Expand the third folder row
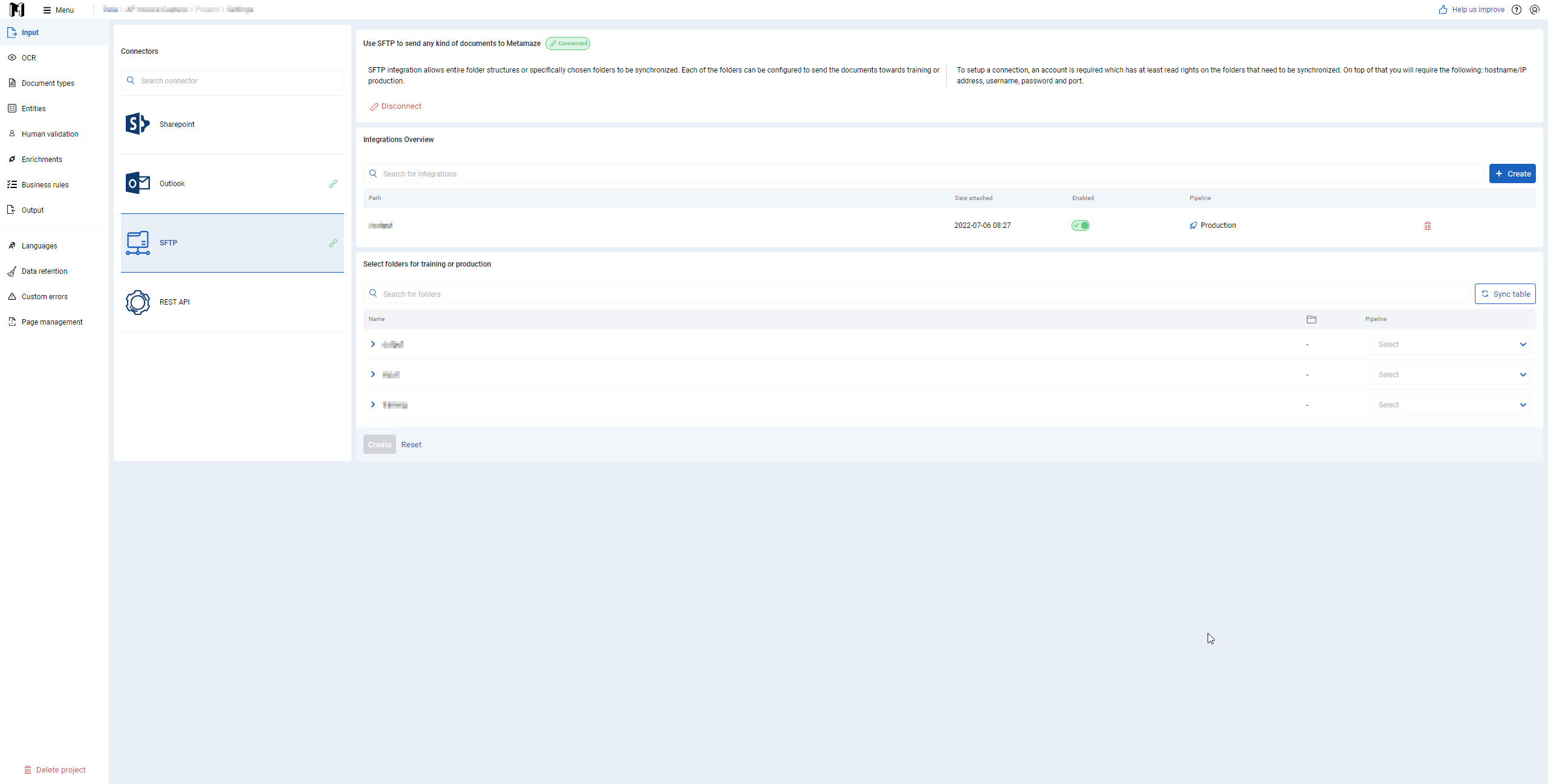This screenshot has width=1548, height=784. click(373, 404)
